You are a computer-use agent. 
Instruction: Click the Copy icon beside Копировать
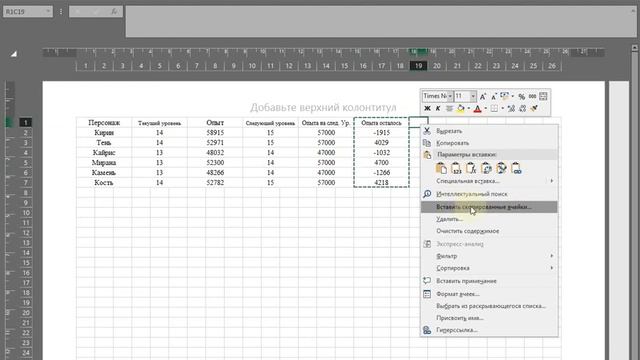pos(427,143)
